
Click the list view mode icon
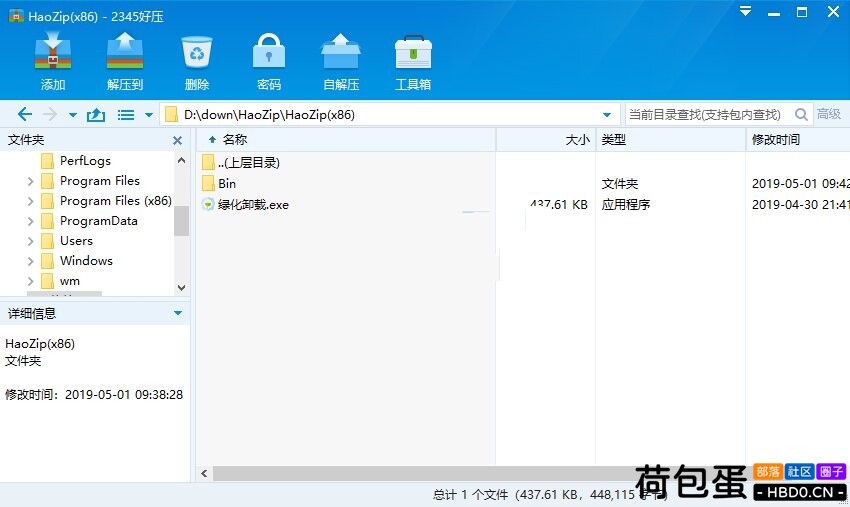pos(126,115)
